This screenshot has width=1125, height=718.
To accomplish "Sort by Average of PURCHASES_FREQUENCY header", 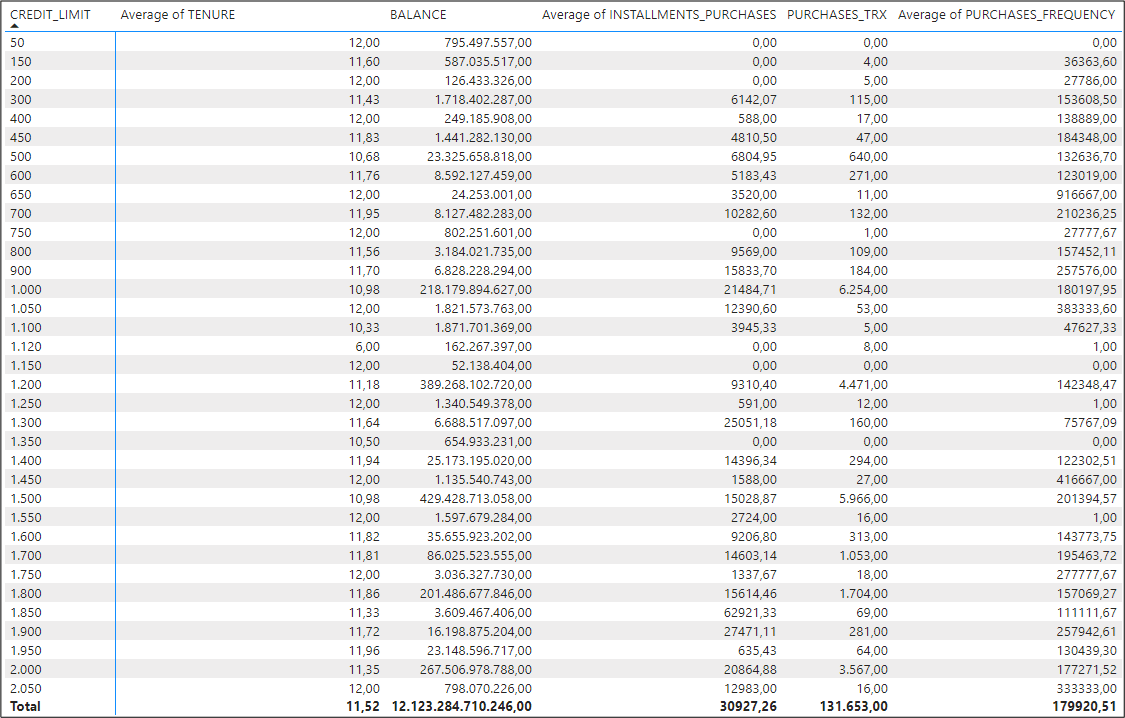I will [1006, 15].
